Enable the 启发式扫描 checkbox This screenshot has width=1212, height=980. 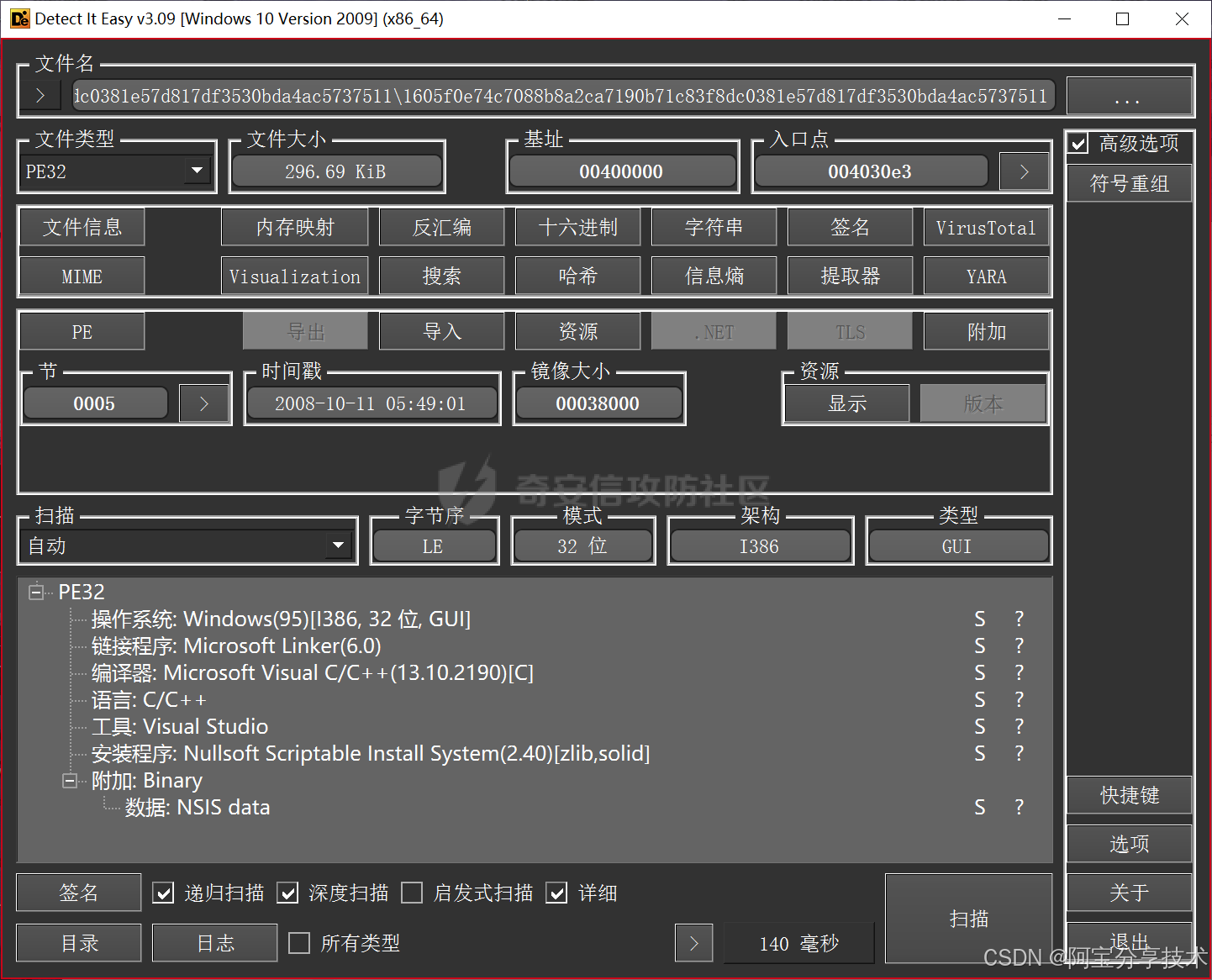click(412, 893)
